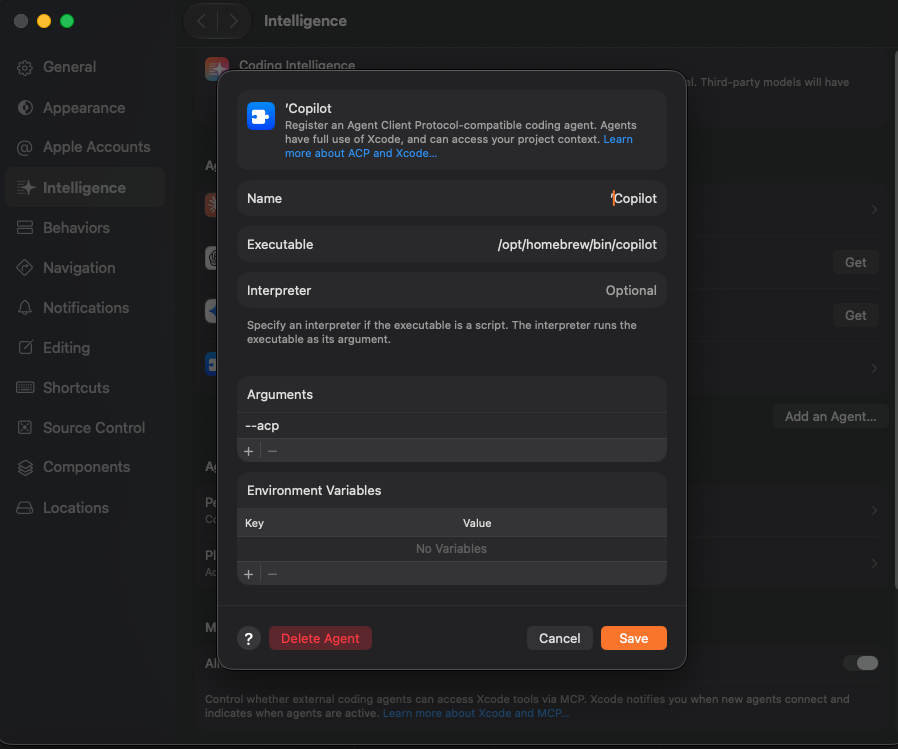Click the upper Get button

[855, 262]
